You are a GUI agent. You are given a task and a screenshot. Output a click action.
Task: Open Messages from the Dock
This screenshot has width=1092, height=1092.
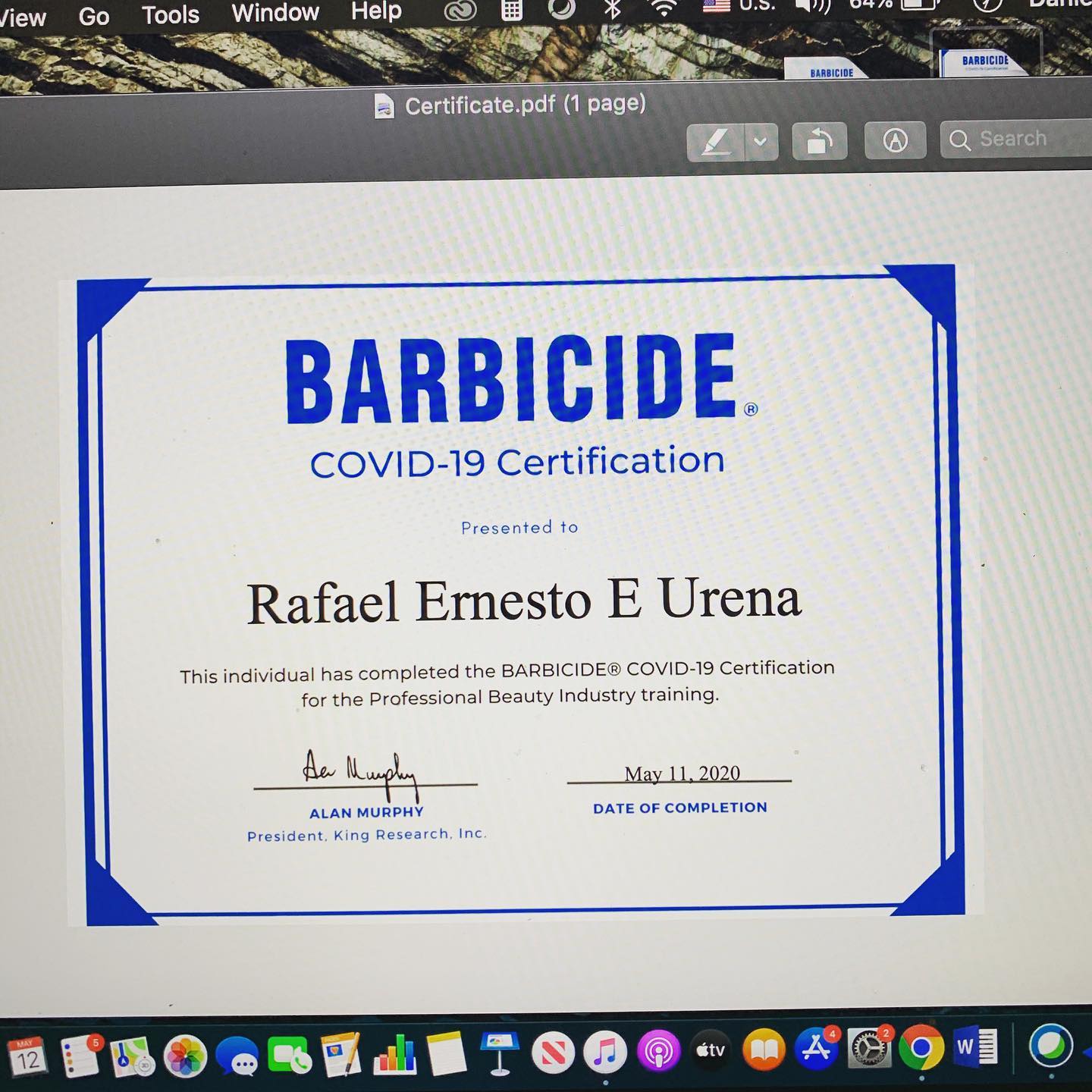[237, 1056]
